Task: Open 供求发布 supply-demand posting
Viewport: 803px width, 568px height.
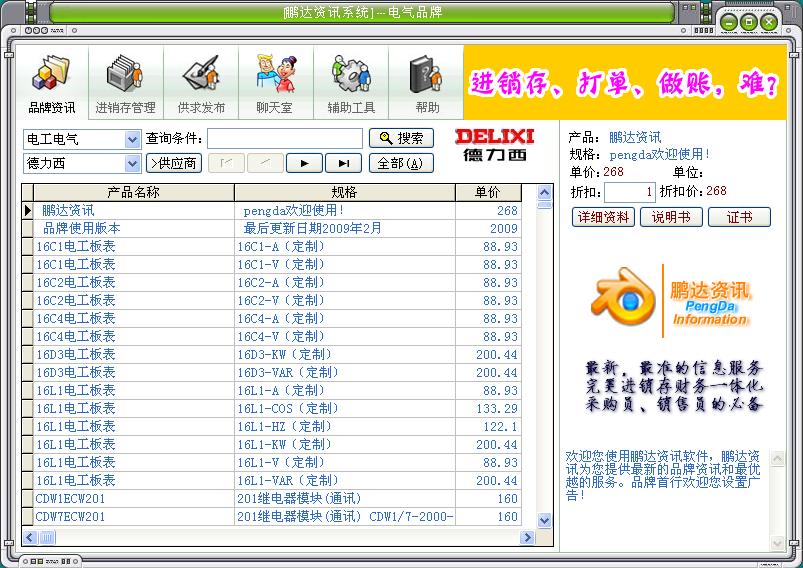Action: tap(201, 85)
